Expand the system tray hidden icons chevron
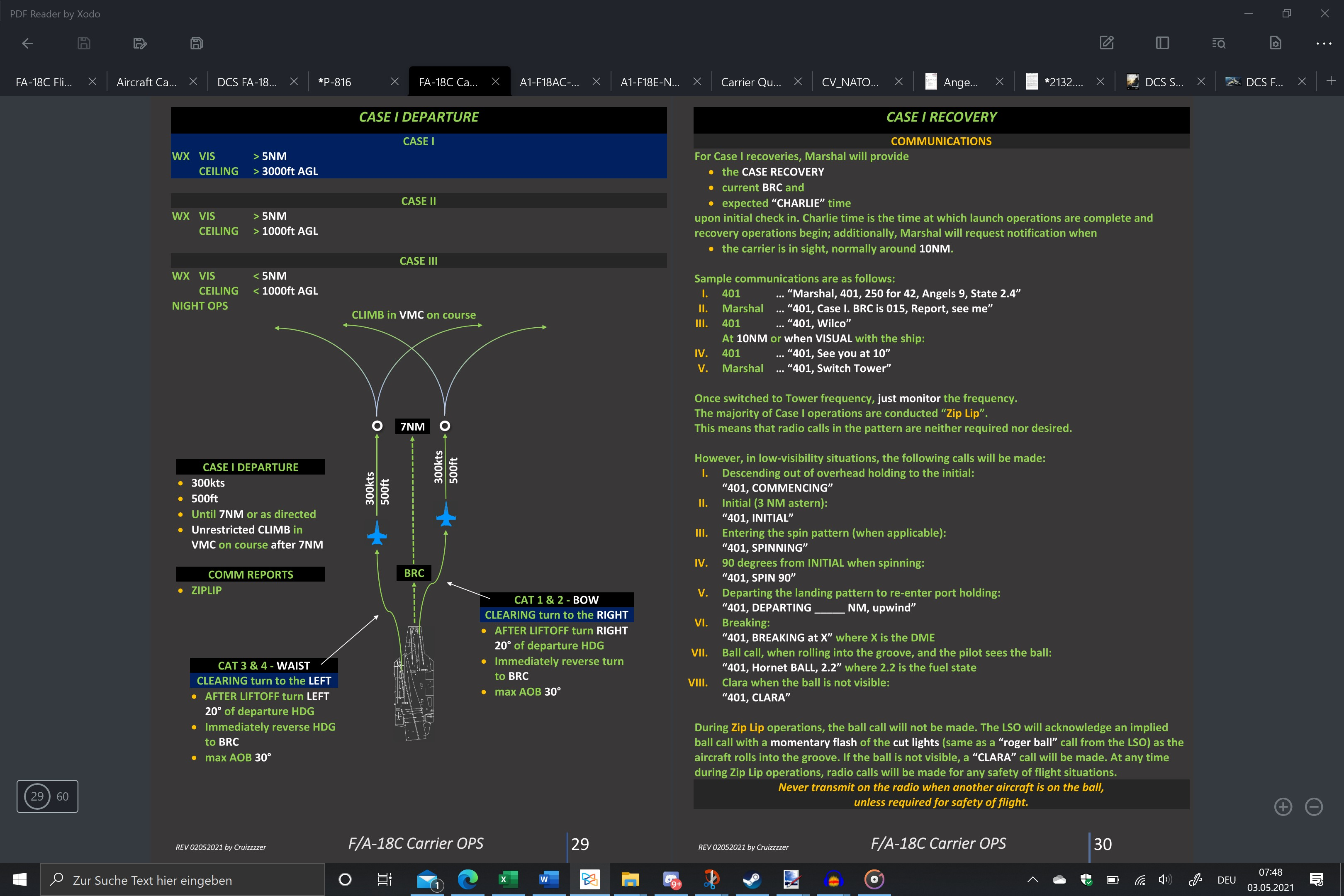The height and width of the screenshot is (896, 1344). coord(1032,880)
